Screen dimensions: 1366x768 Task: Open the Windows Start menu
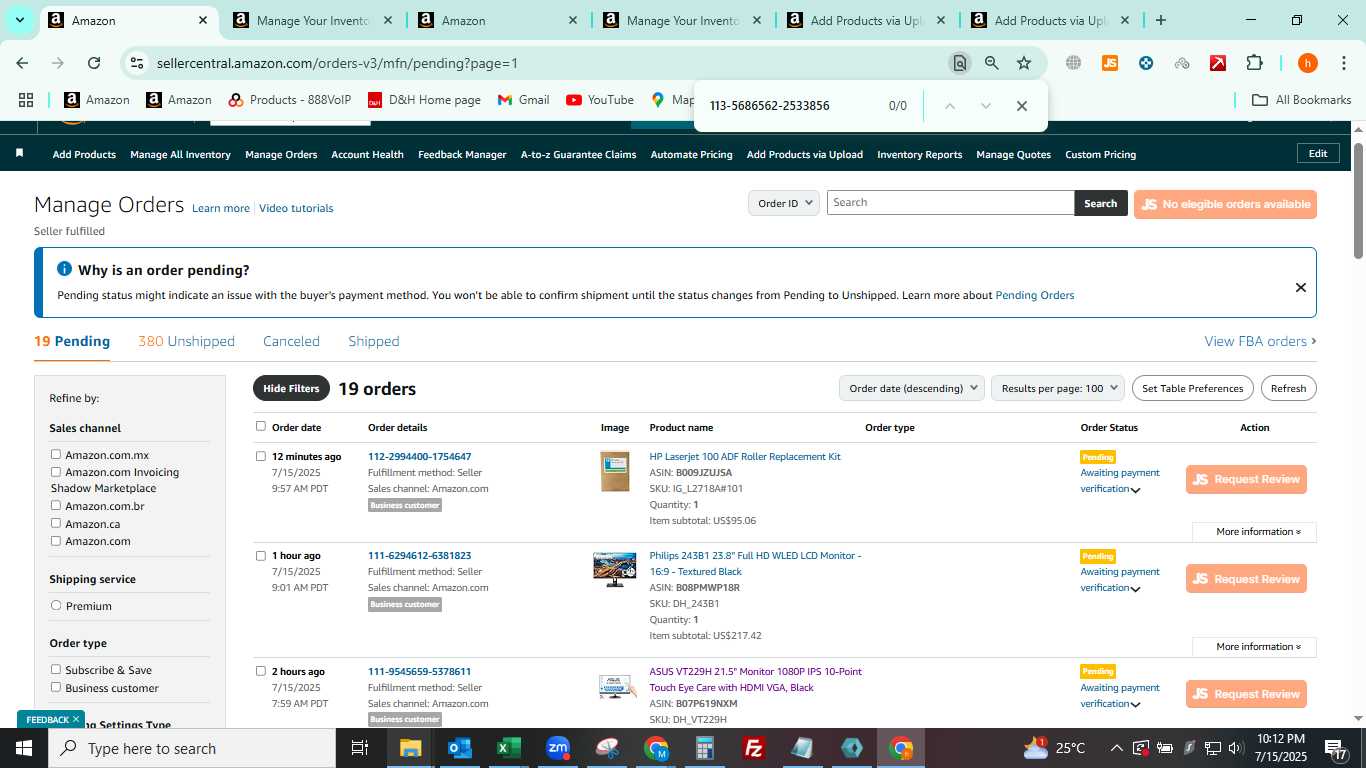coord(23,748)
